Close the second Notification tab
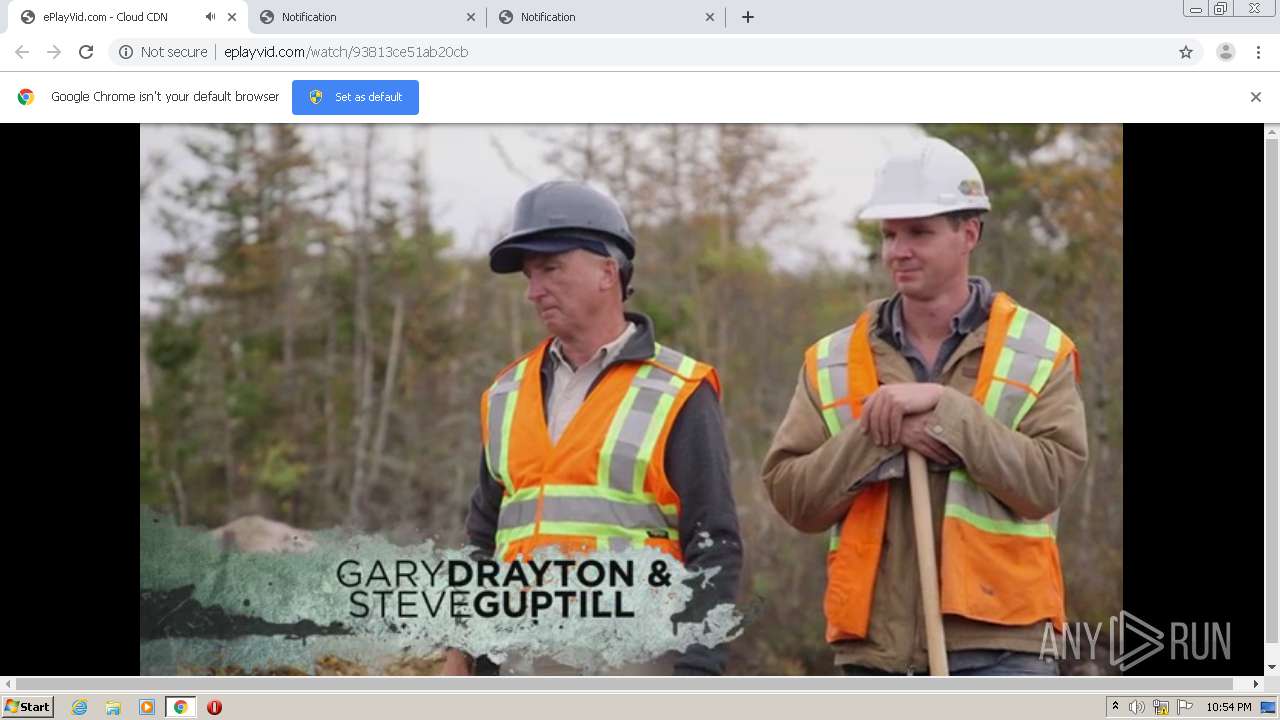Viewport: 1280px width, 720px height. tap(710, 17)
